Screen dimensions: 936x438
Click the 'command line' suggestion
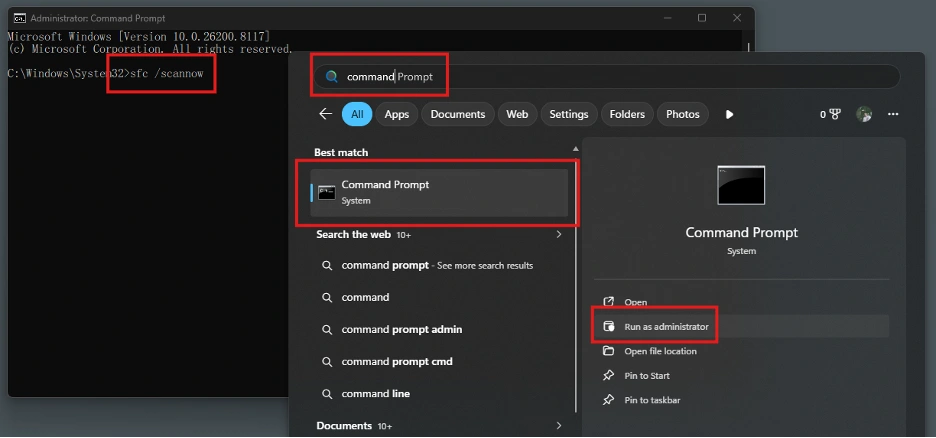coord(439,394)
